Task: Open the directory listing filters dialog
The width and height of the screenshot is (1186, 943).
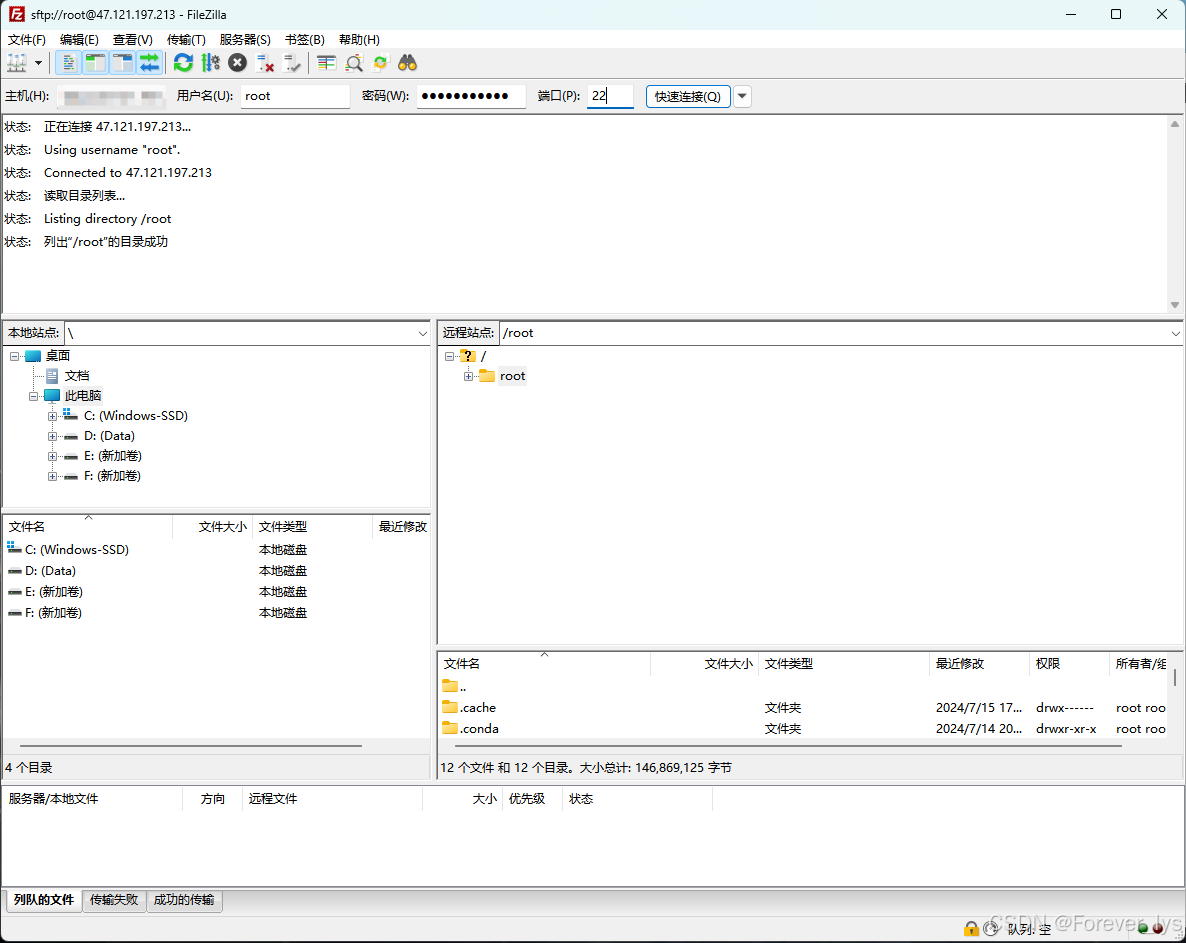Action: 327,63
